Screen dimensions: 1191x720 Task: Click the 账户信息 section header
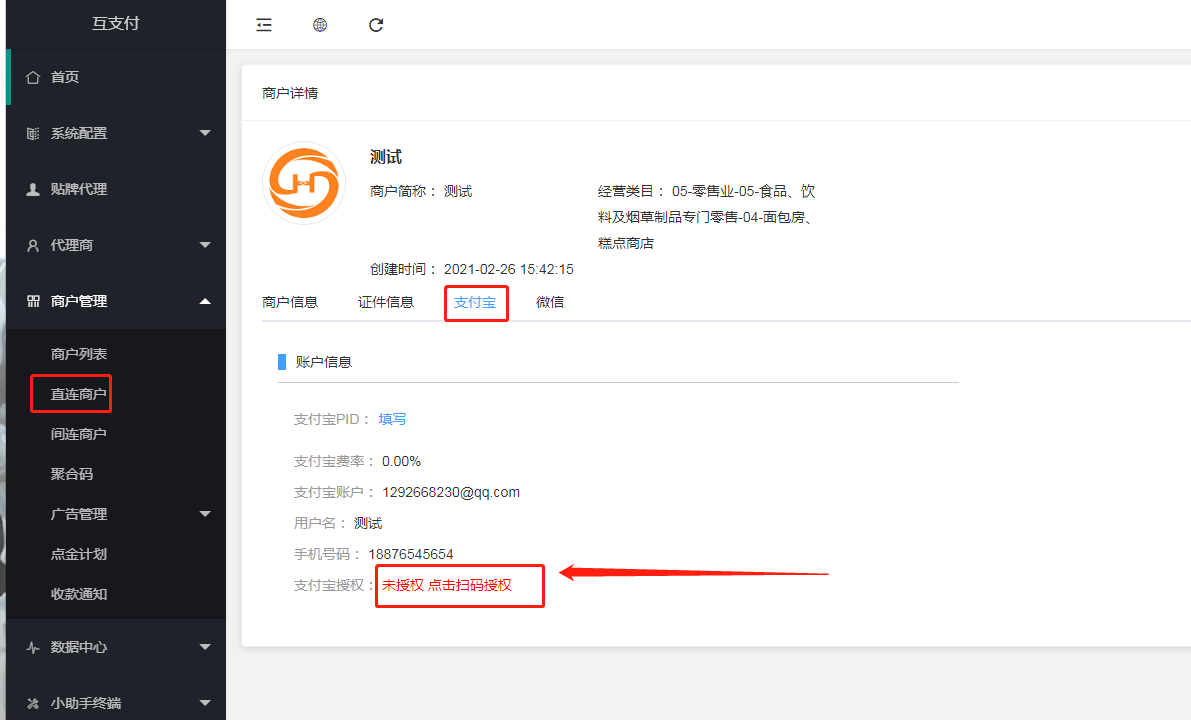pos(324,362)
